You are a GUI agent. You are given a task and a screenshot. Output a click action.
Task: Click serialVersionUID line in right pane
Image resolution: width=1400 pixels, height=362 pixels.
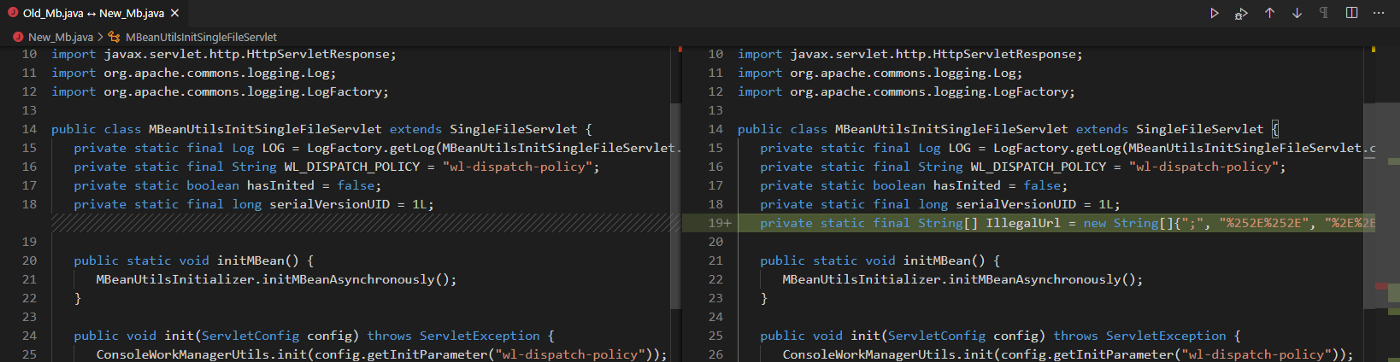(x=940, y=205)
